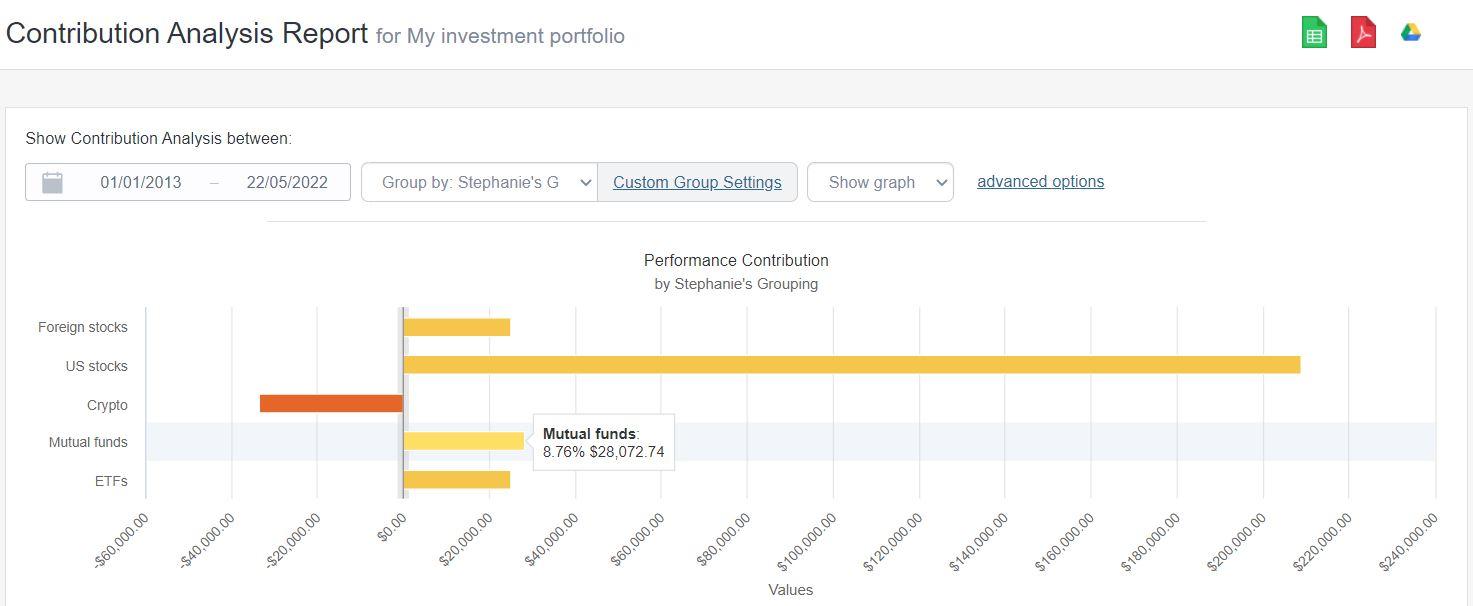Click the Crypto category label

109,405
